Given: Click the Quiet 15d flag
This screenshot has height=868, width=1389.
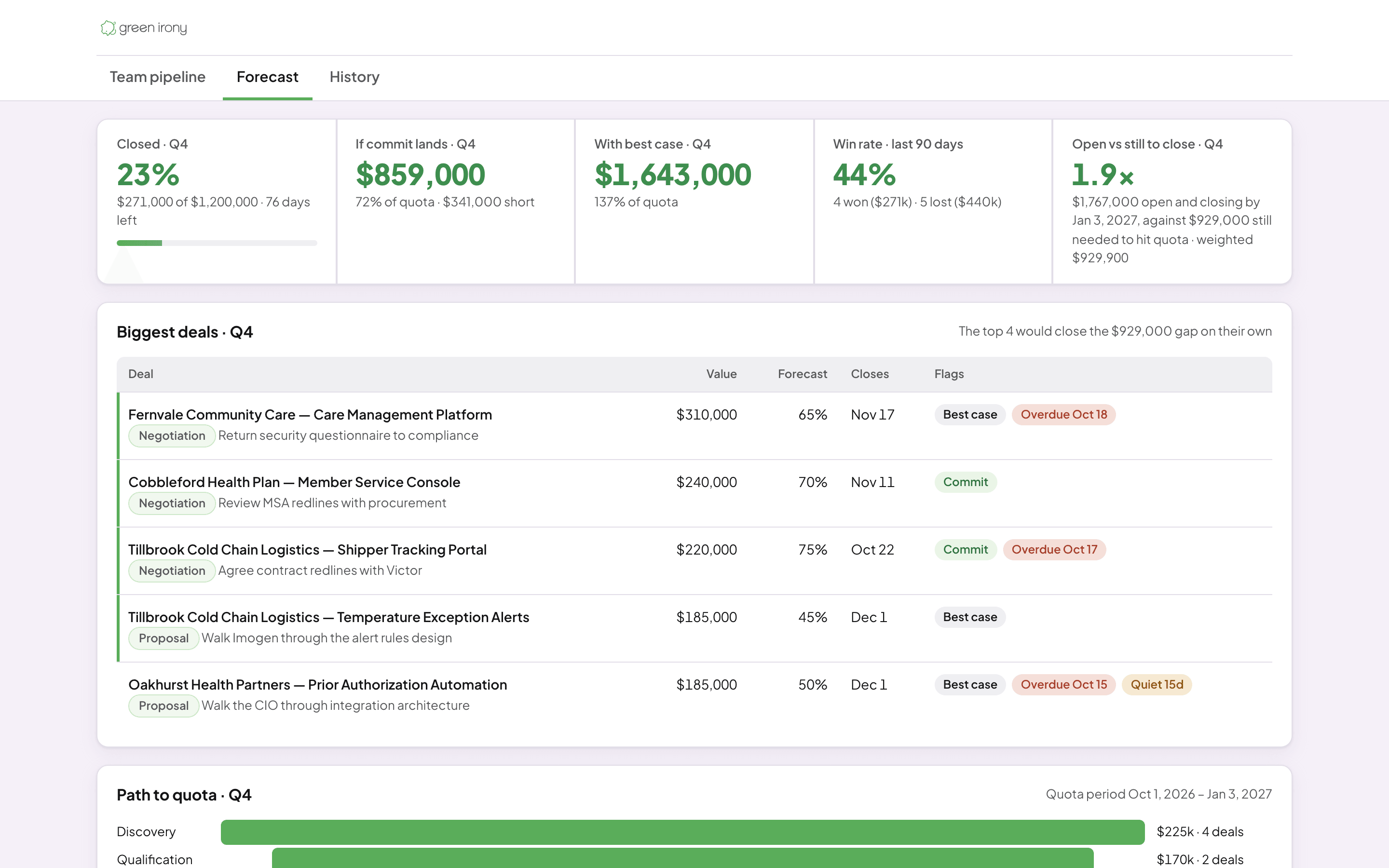Looking at the screenshot, I should click(x=1157, y=684).
